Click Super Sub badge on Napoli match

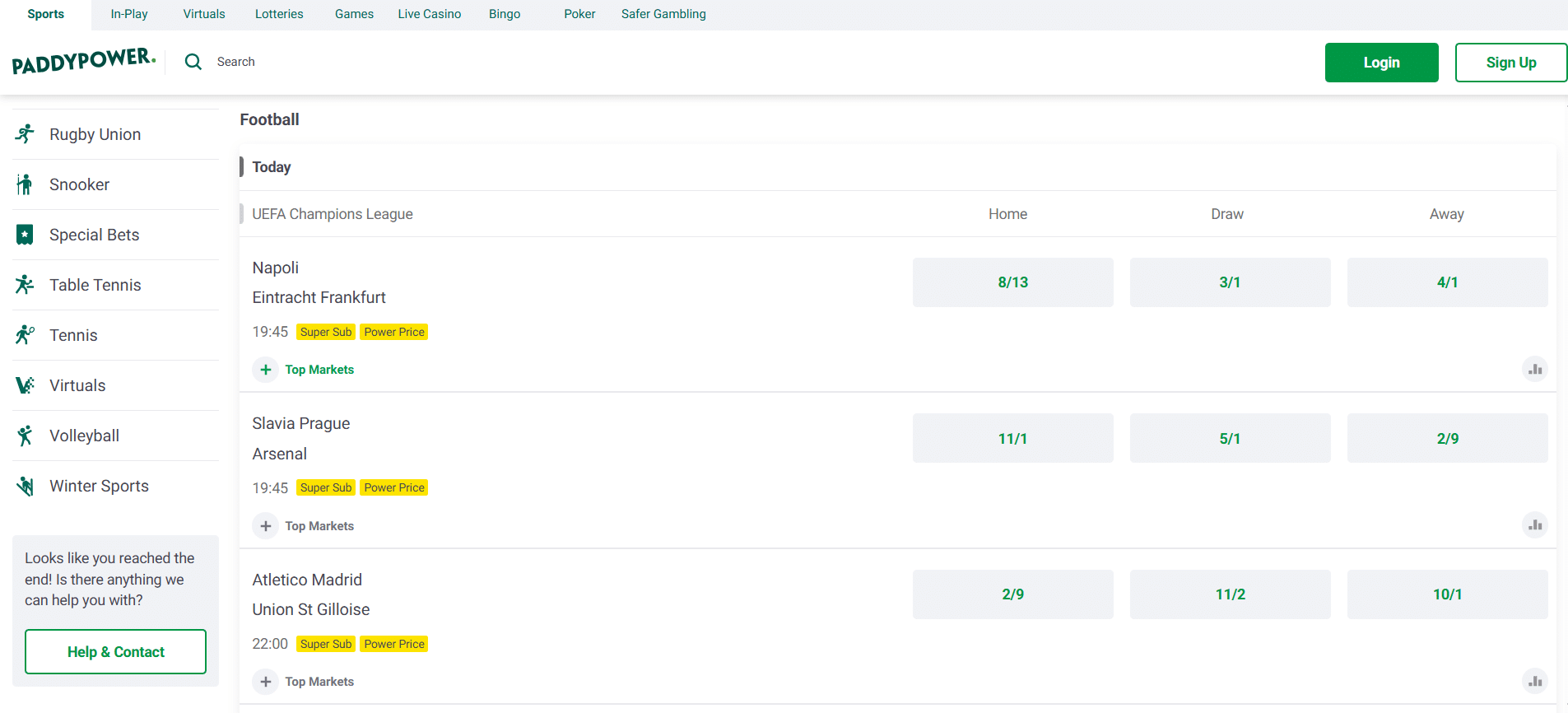tap(326, 332)
